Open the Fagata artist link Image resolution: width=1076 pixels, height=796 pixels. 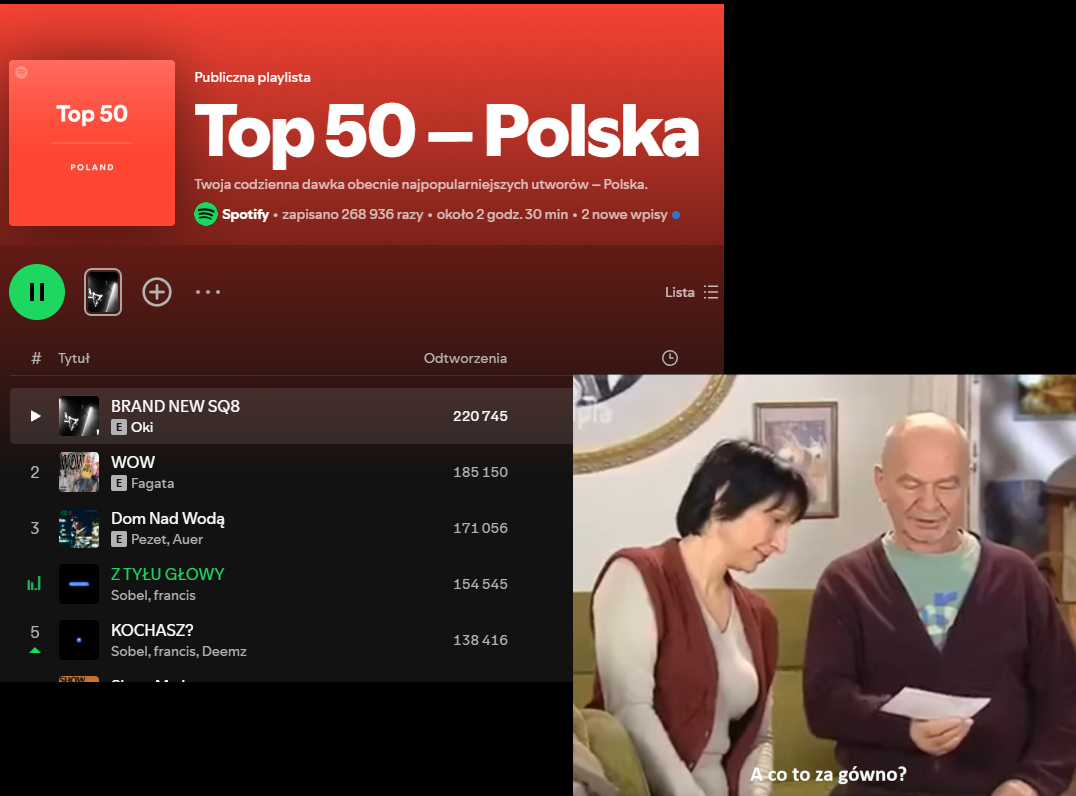152,483
